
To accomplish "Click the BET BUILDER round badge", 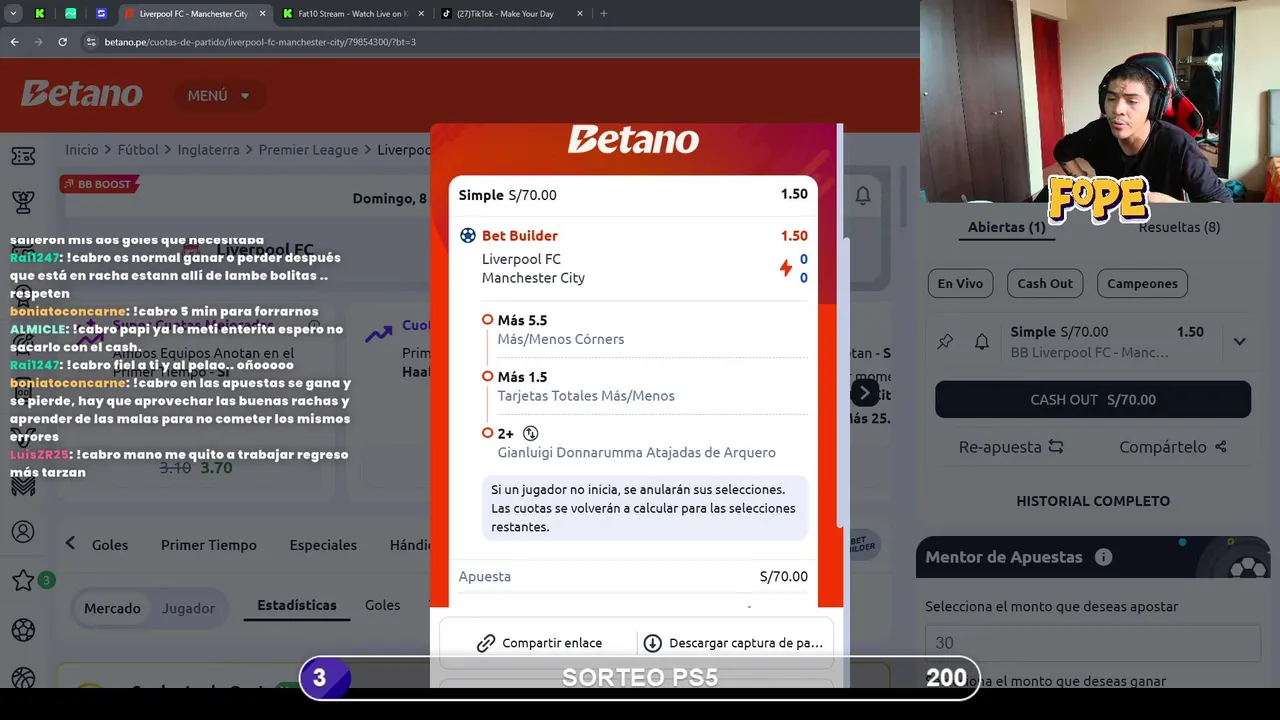I will tap(862, 544).
